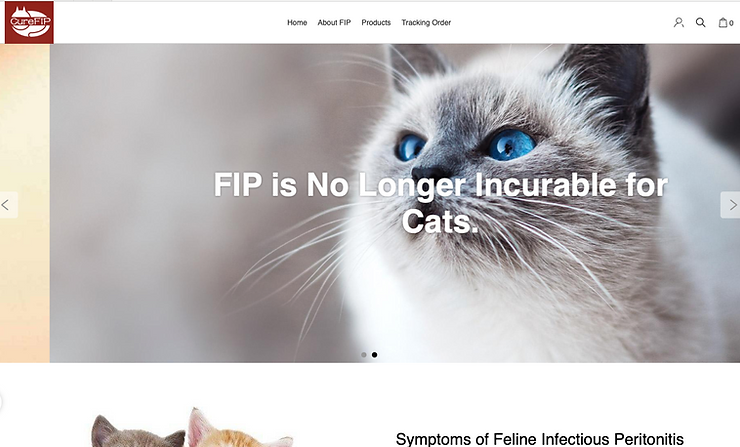This screenshot has width=740, height=447.
Task: Select the second active carousel dot
Action: click(x=374, y=354)
